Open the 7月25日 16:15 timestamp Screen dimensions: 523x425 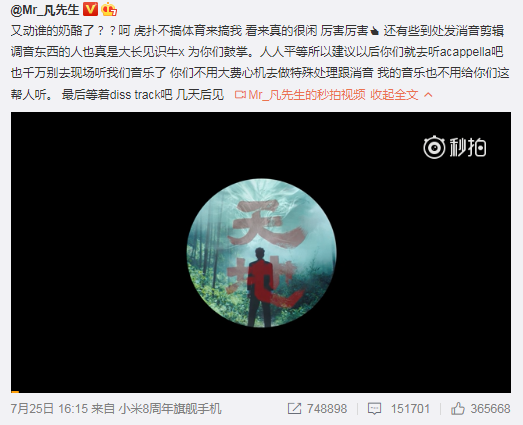coord(49,409)
